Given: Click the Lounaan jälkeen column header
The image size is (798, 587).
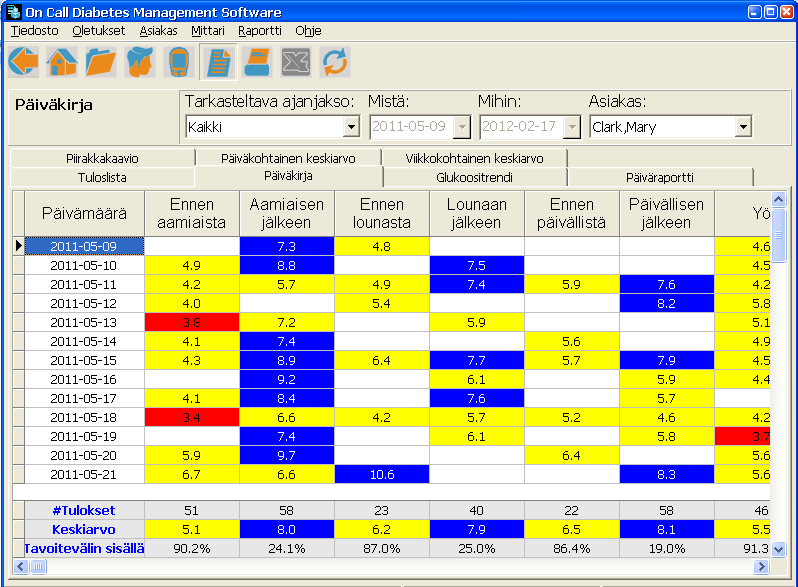Looking at the screenshot, I should coord(477,213).
